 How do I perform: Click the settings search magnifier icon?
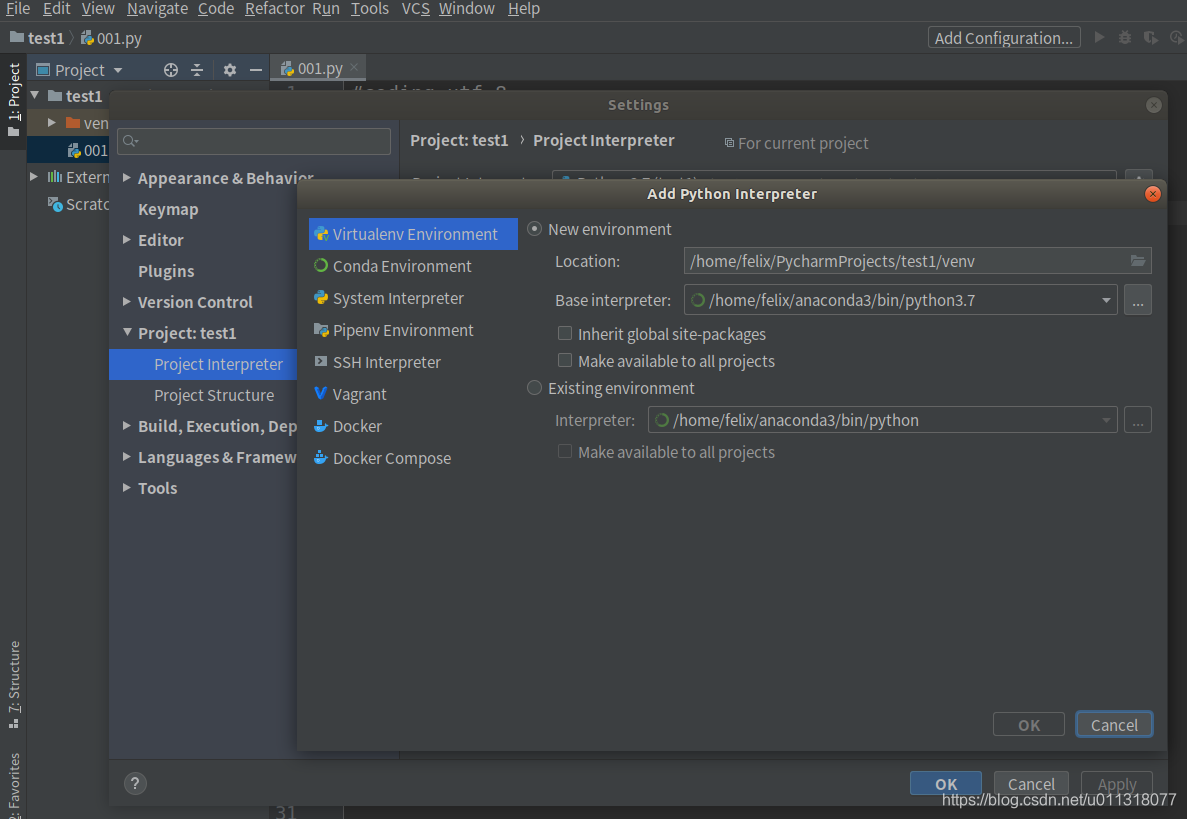[130, 141]
